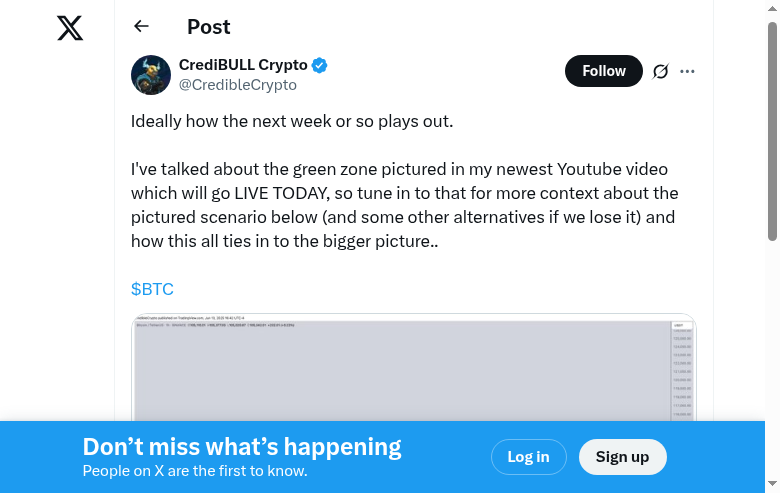This screenshot has height=493, width=780.
Task: Click the "Don't miss what's happening" banner heading
Action: pos(242,447)
